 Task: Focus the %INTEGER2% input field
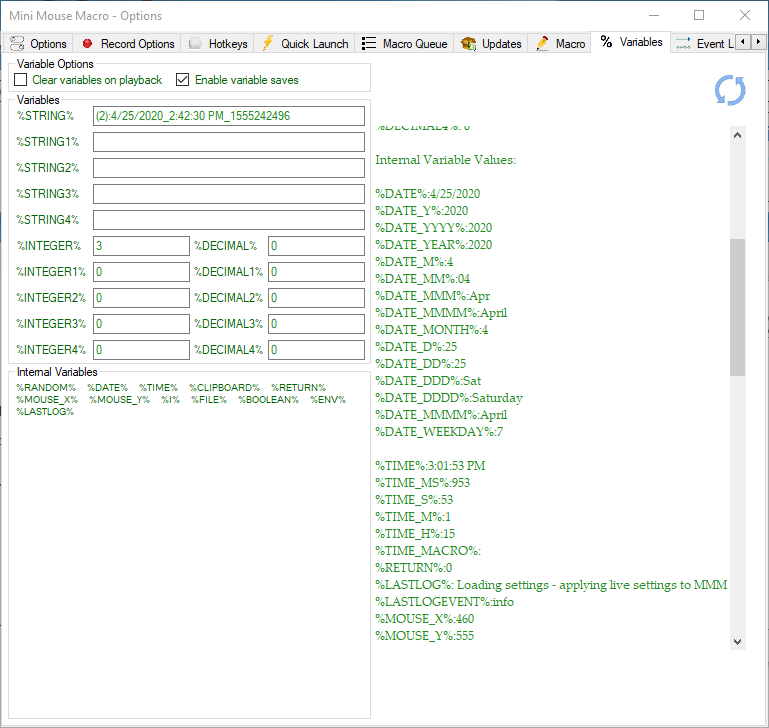tap(141, 298)
